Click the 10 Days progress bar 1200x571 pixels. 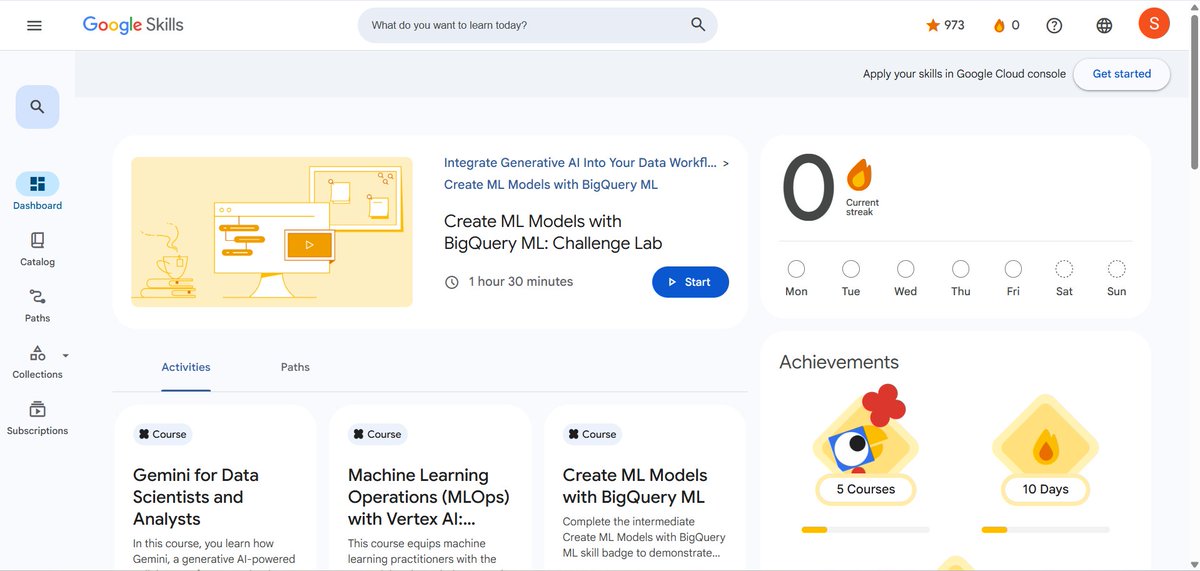tap(1045, 529)
